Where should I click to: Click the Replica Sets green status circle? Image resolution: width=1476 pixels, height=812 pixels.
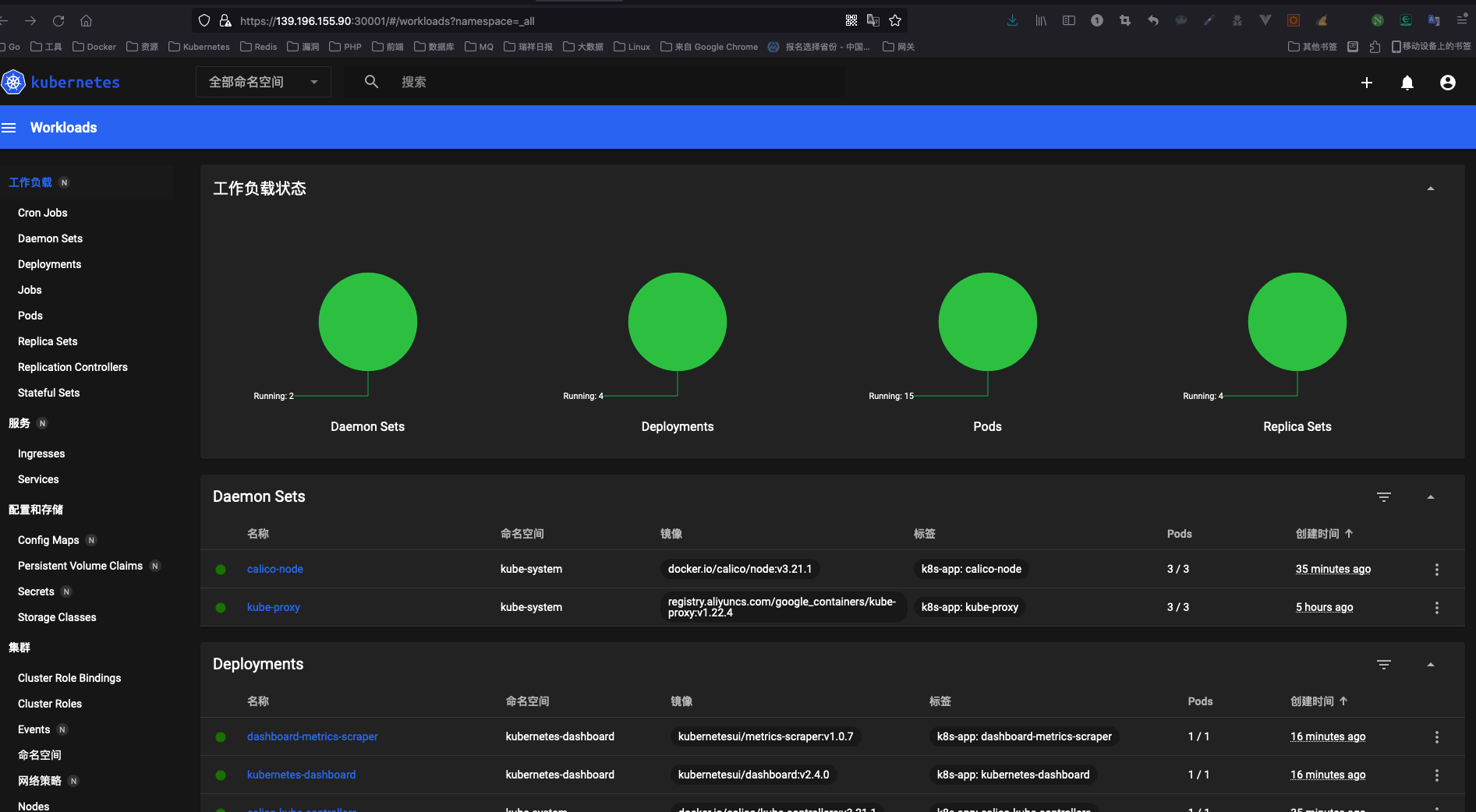click(x=1297, y=322)
